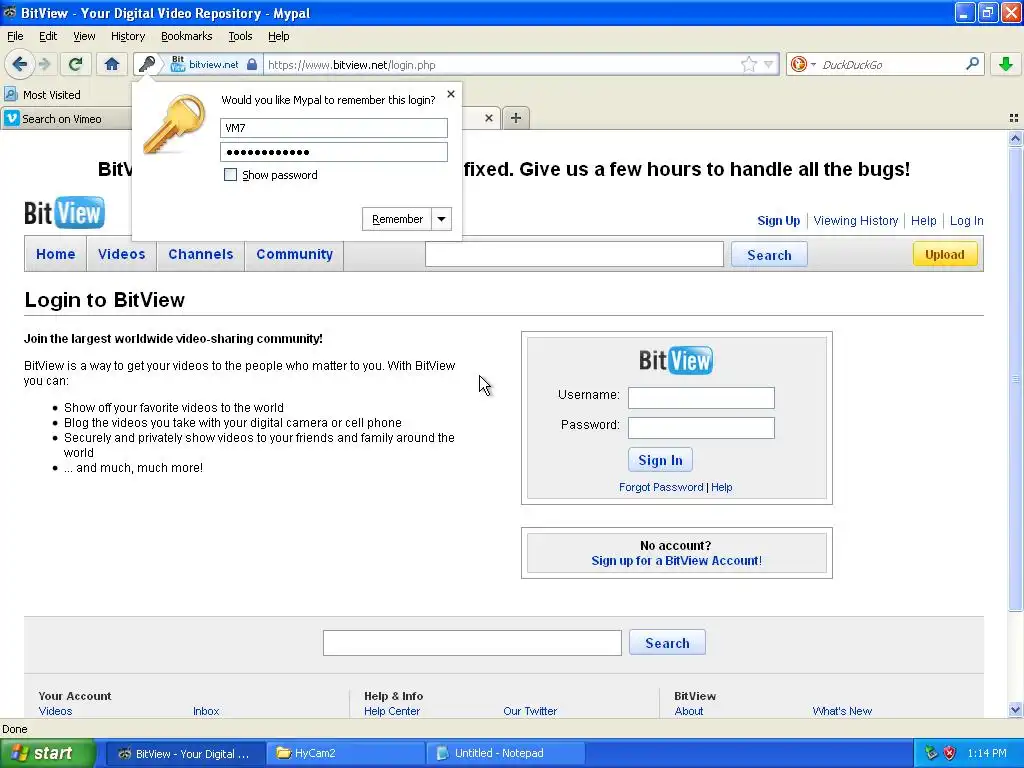
Task: Open the History menu
Action: coord(127,36)
